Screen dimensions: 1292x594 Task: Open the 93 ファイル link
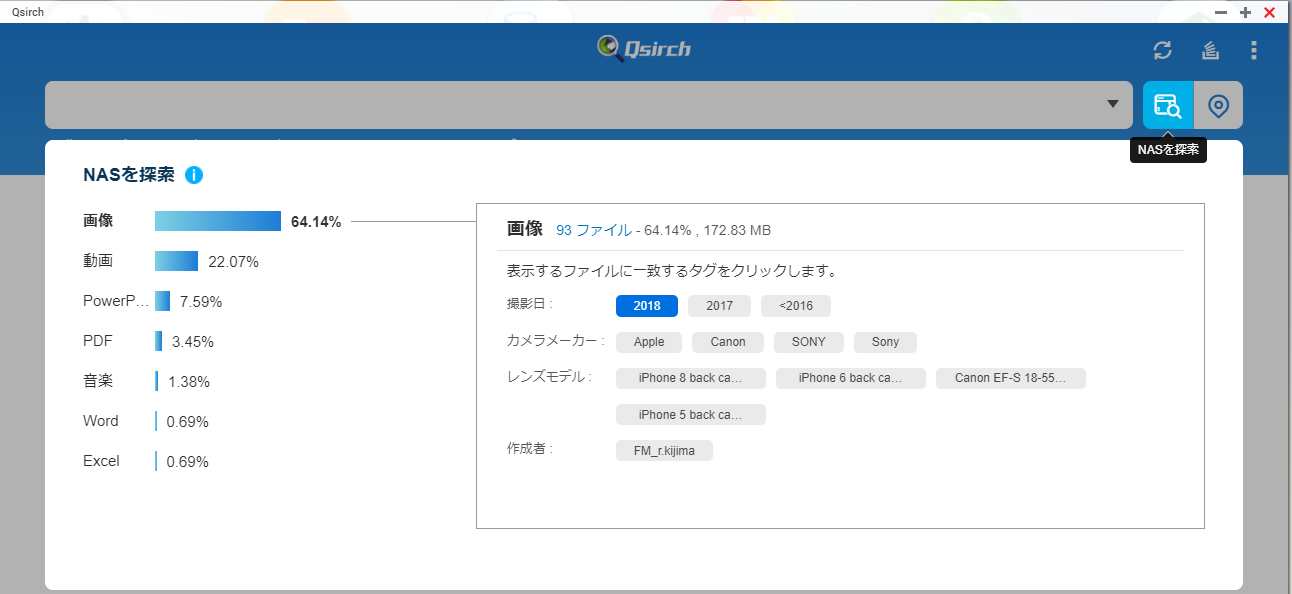(x=593, y=230)
